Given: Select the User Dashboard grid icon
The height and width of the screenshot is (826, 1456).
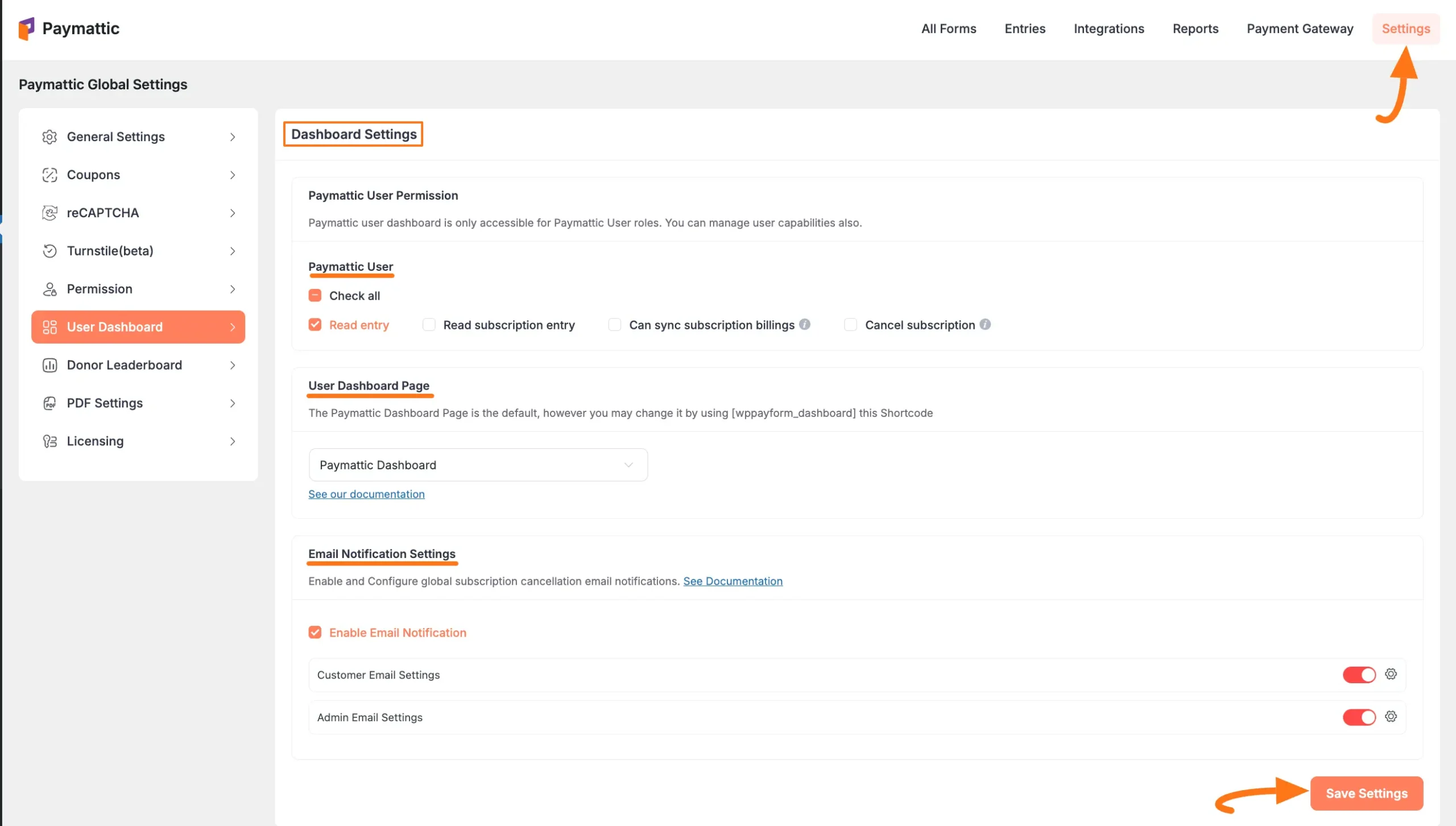Looking at the screenshot, I should [x=50, y=327].
